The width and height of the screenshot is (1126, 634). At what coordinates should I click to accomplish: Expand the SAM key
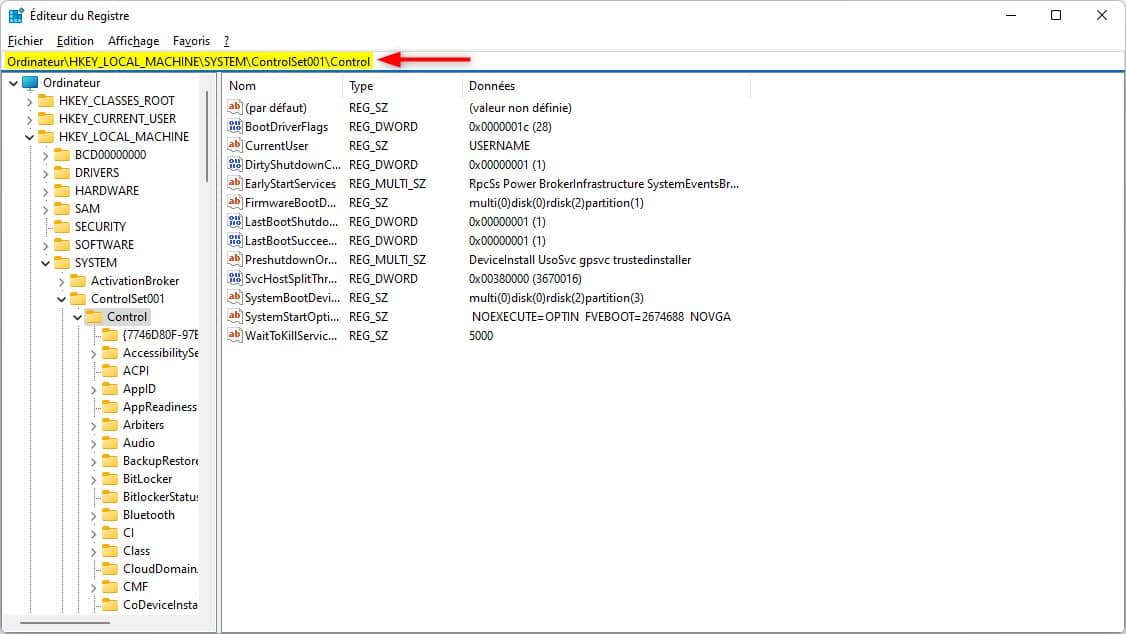coord(45,209)
